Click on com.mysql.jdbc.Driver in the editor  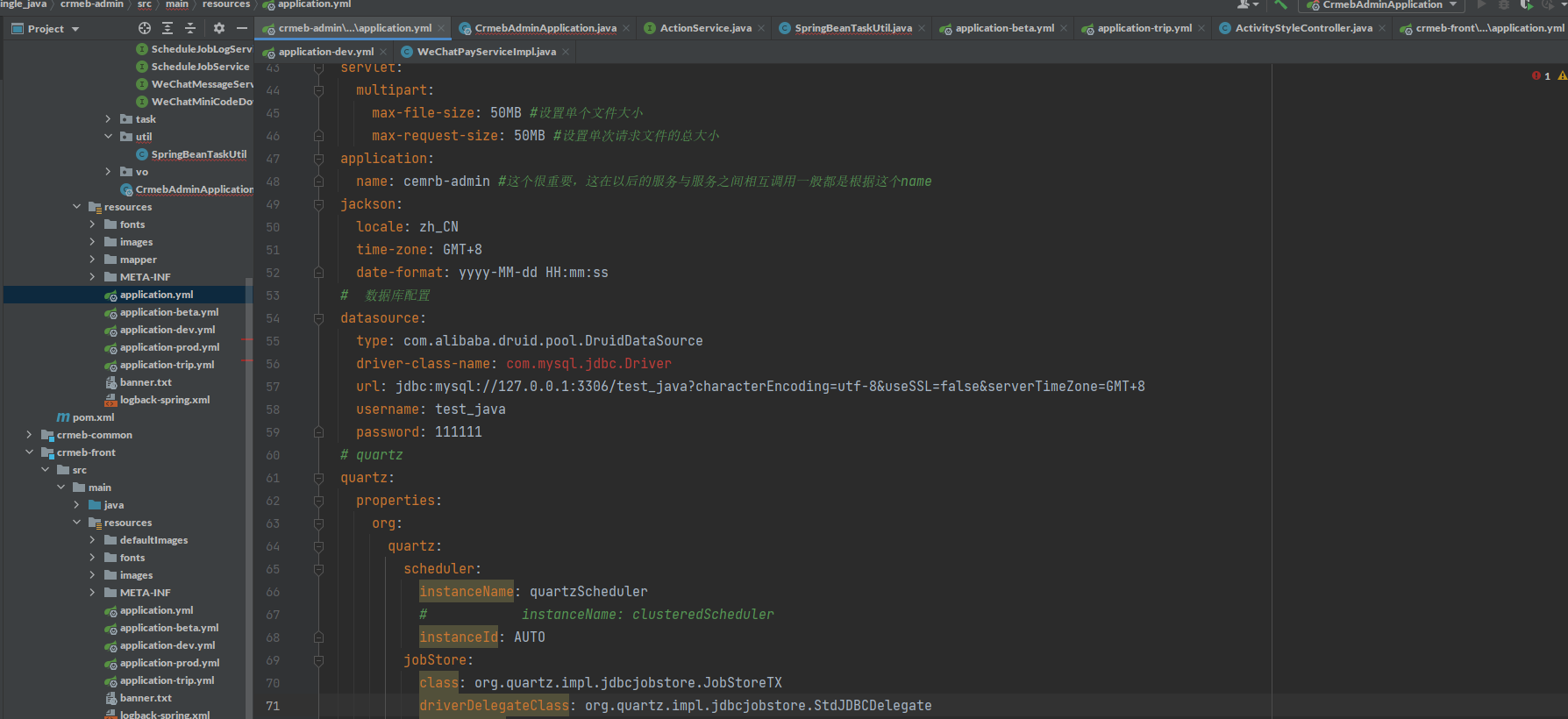coord(588,364)
